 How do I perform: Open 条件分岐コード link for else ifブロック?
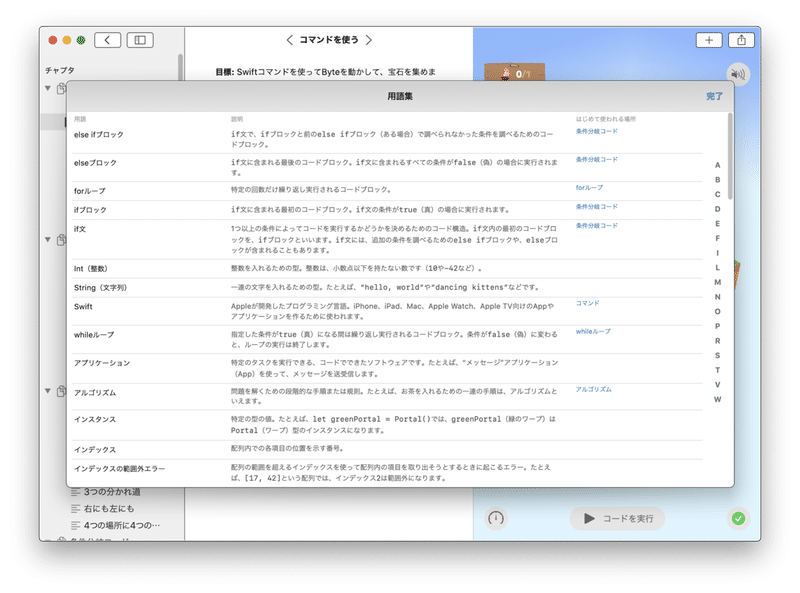596,131
